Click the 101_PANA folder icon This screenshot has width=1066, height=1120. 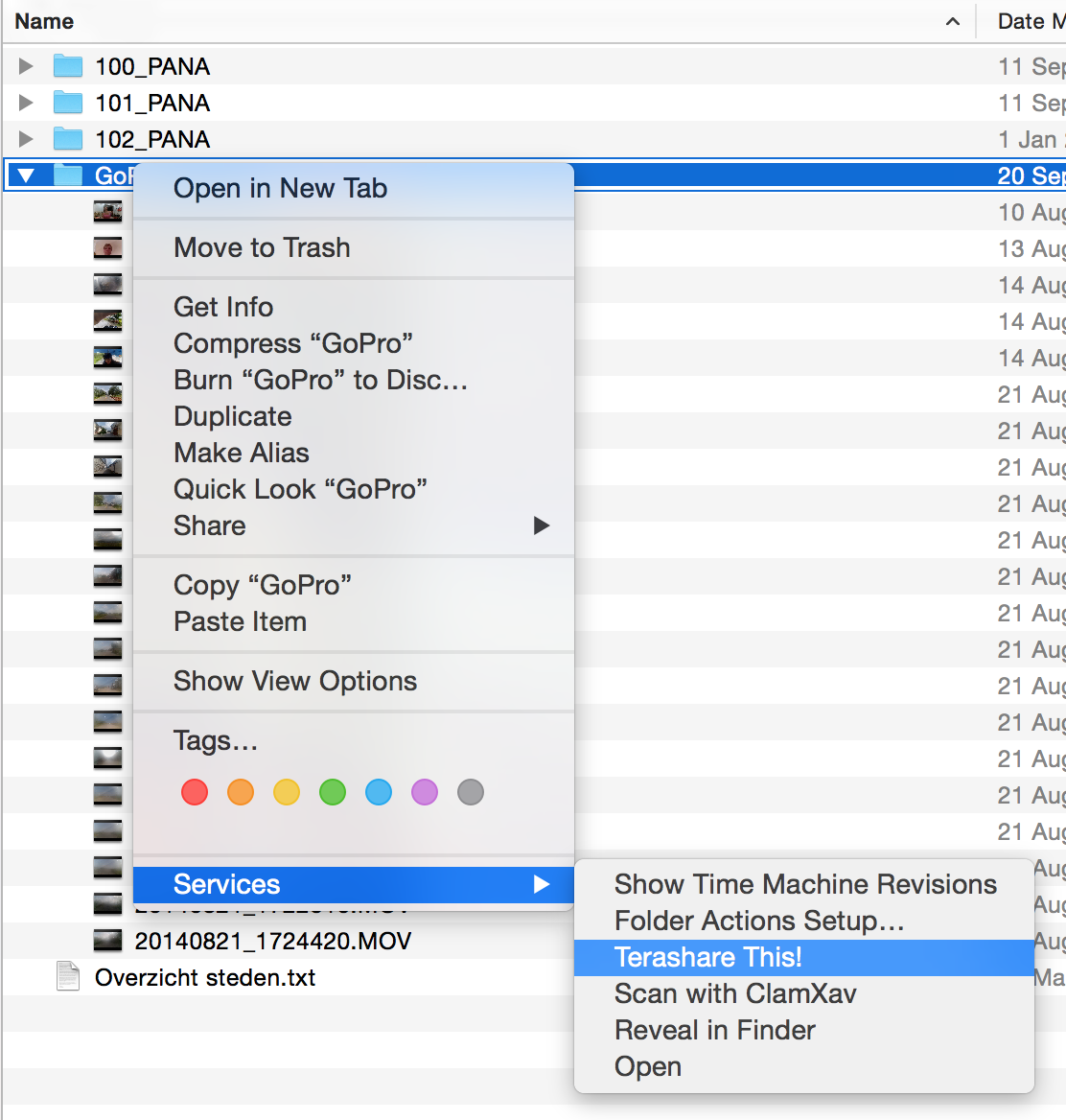[x=68, y=103]
